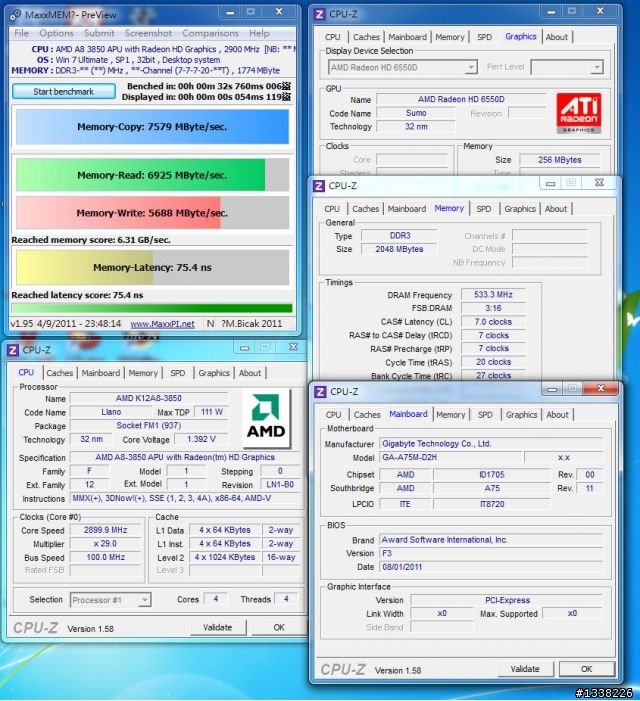640x701 pixels.
Task: Open the Processor #1 selection dropdown
Action: (110, 600)
